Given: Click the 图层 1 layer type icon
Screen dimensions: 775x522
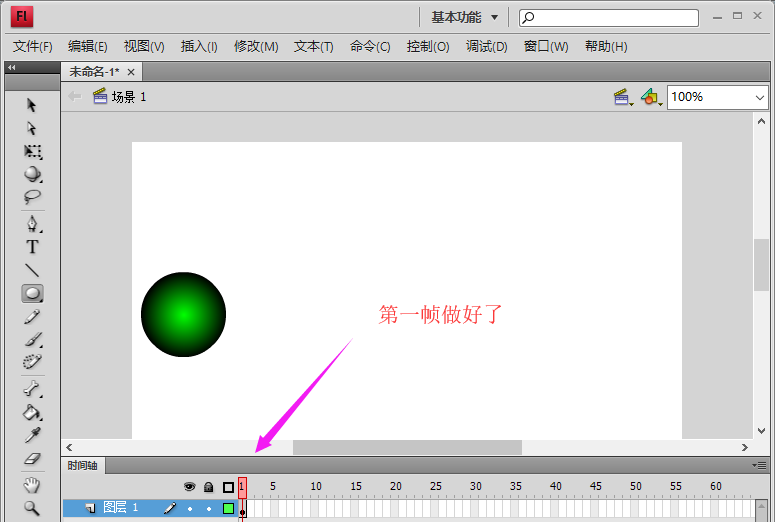Looking at the screenshot, I should pyautogui.click(x=90, y=508).
